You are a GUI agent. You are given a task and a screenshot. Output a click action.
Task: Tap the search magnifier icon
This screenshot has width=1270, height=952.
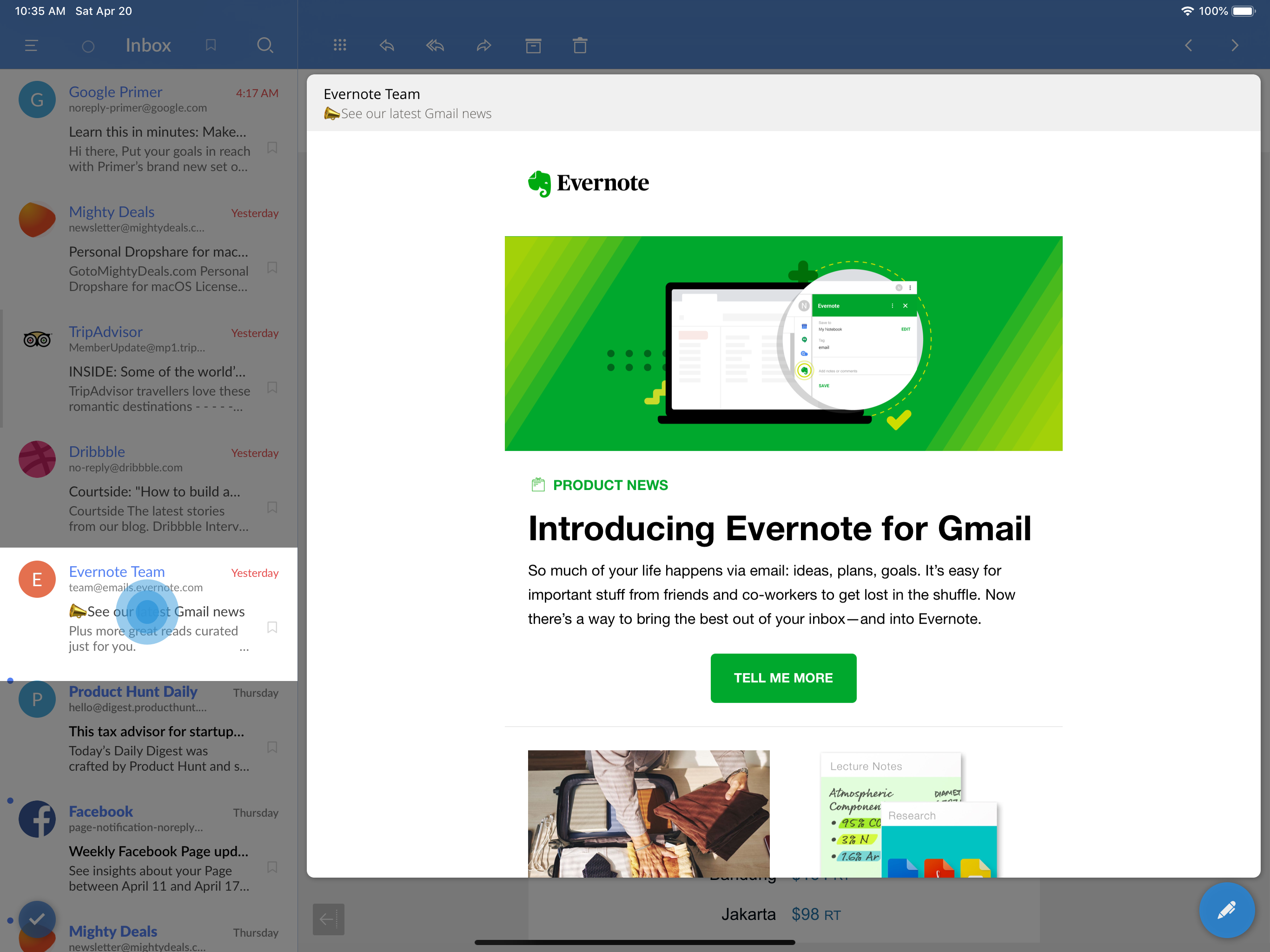pyautogui.click(x=265, y=46)
